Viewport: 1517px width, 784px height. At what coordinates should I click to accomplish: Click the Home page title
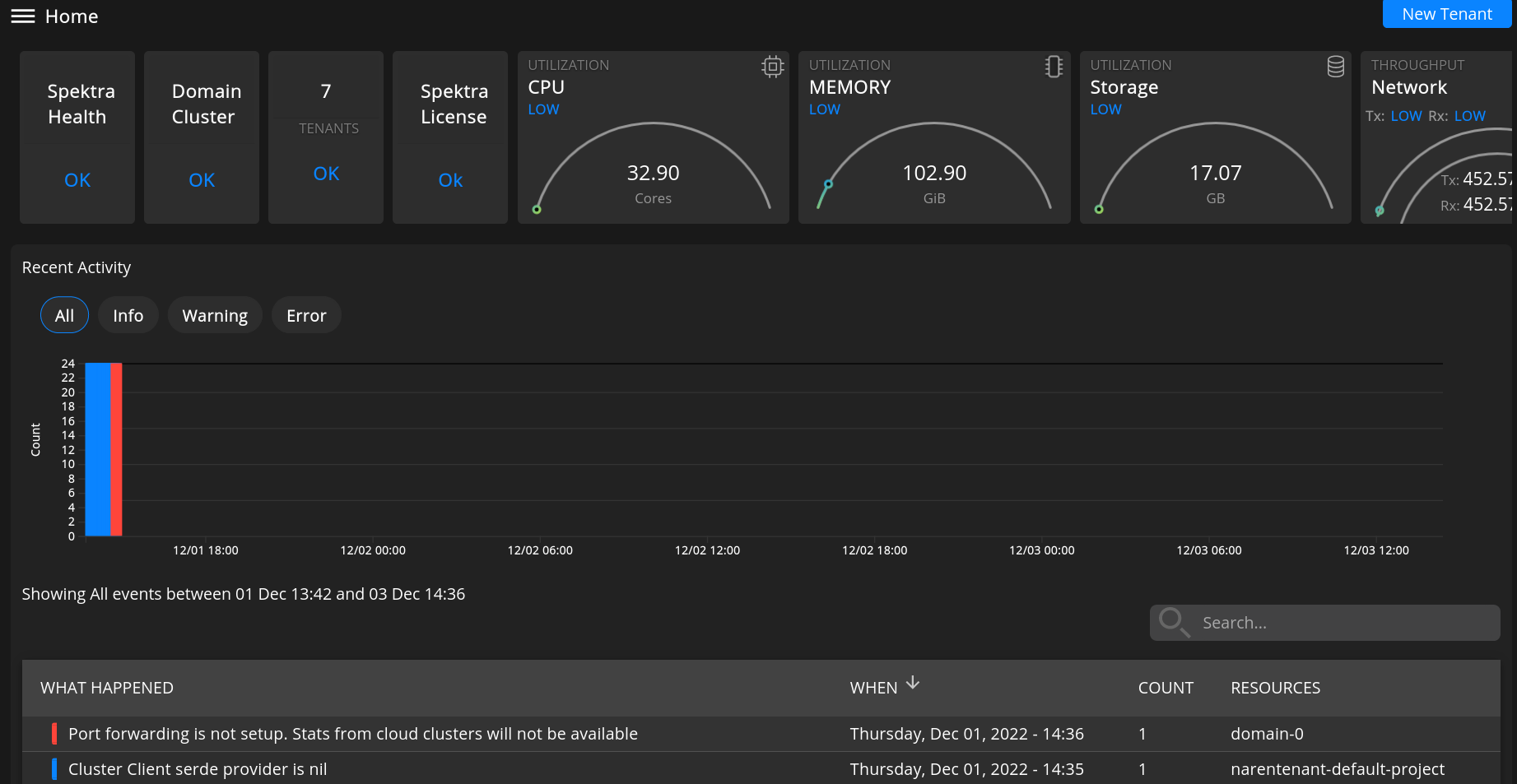point(72,16)
